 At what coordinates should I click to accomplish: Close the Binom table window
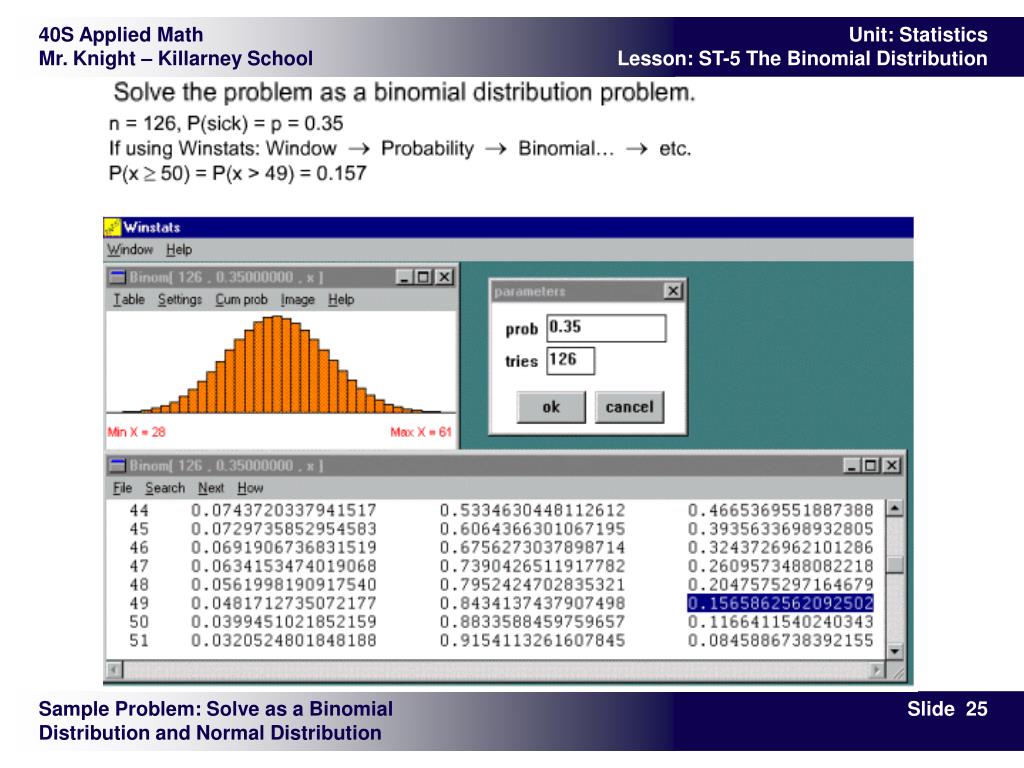pos(891,465)
